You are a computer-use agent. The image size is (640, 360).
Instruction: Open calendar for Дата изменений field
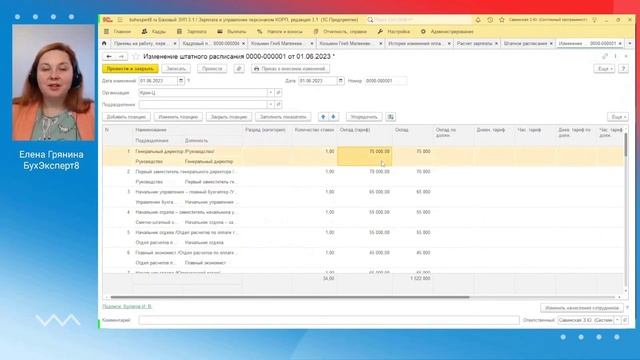pos(181,81)
